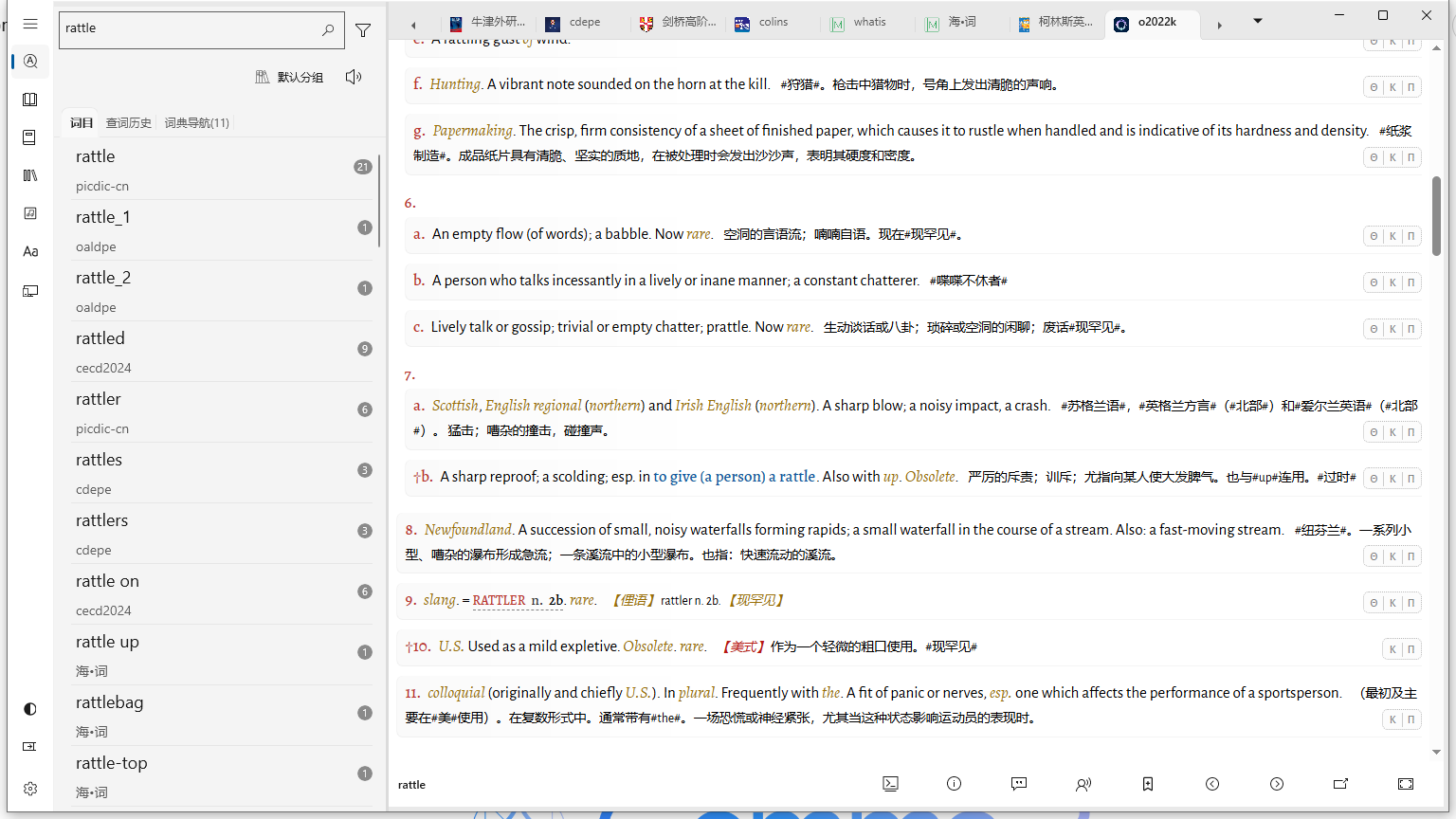Go back with the left circle arrow
The height and width of the screenshot is (819, 1456).
[x=1212, y=784]
